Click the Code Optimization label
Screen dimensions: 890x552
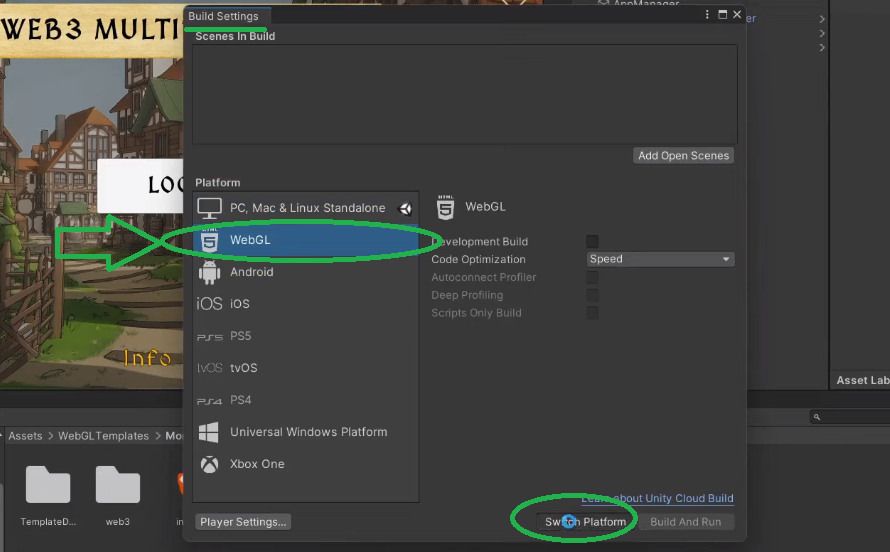pos(478,259)
